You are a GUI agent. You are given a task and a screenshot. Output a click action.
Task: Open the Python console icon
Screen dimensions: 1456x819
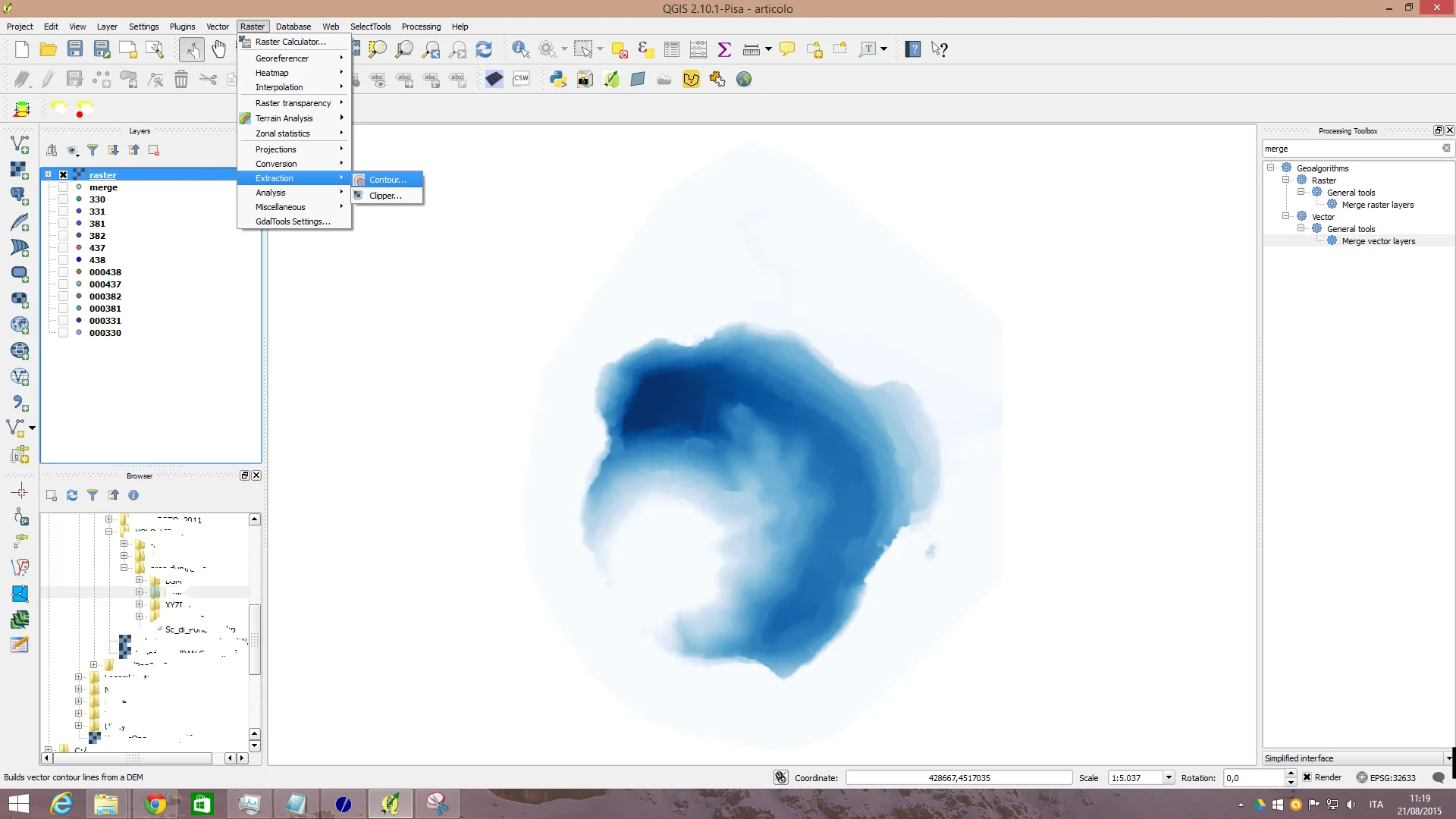(x=558, y=79)
